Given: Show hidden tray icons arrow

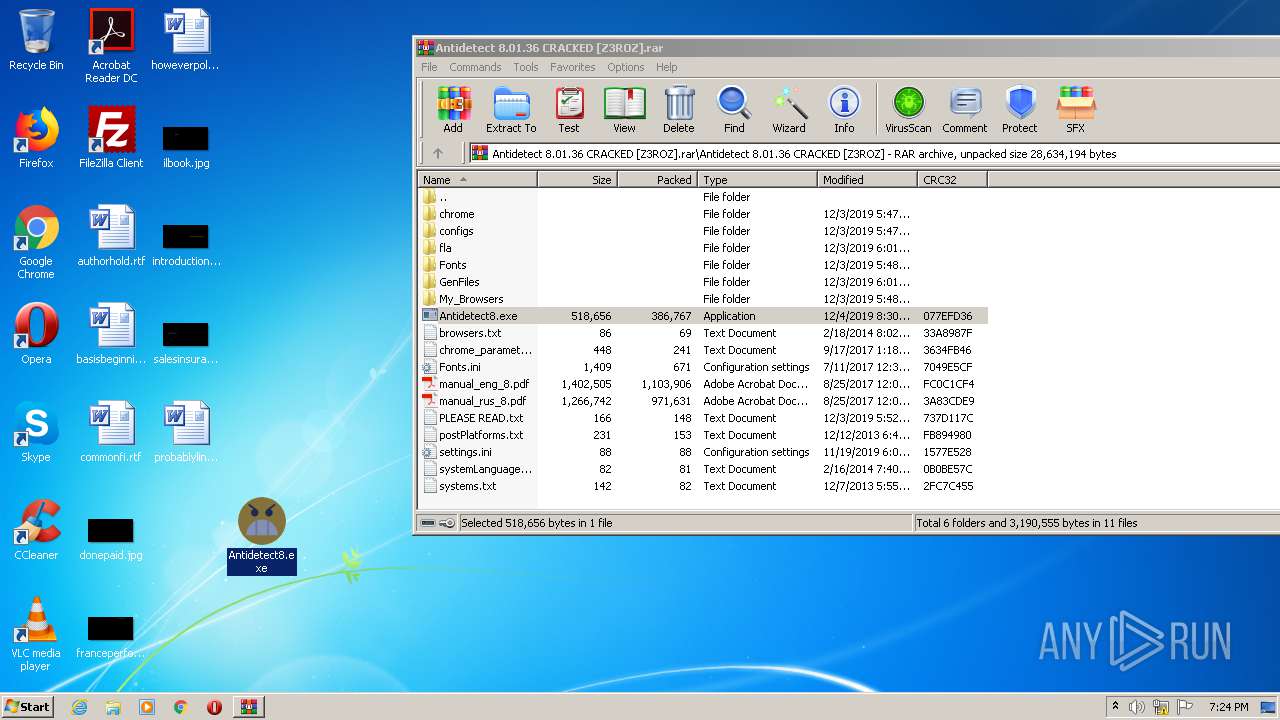Looking at the screenshot, I should (1115, 707).
